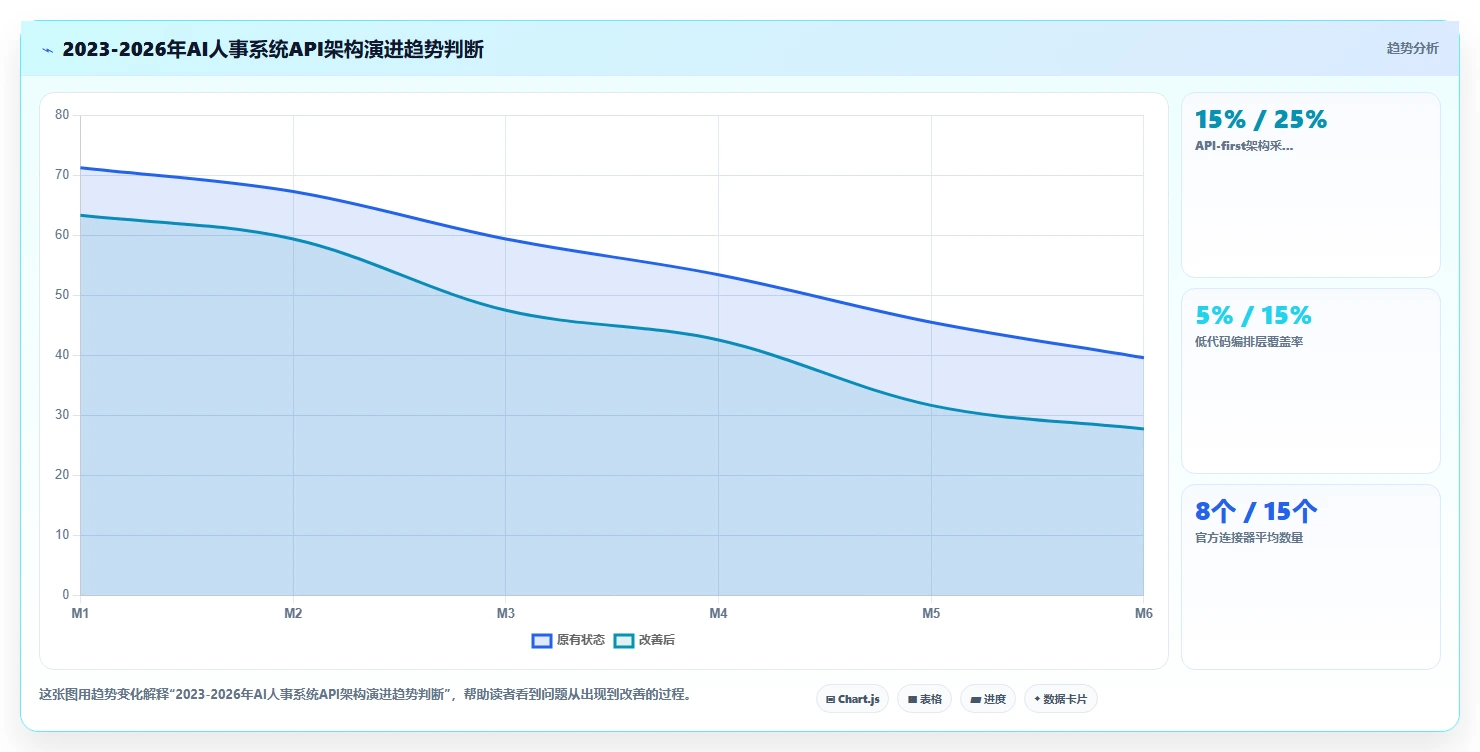
Task: Click the 低代码编排层覆盖率 label
Action: click(1249, 342)
